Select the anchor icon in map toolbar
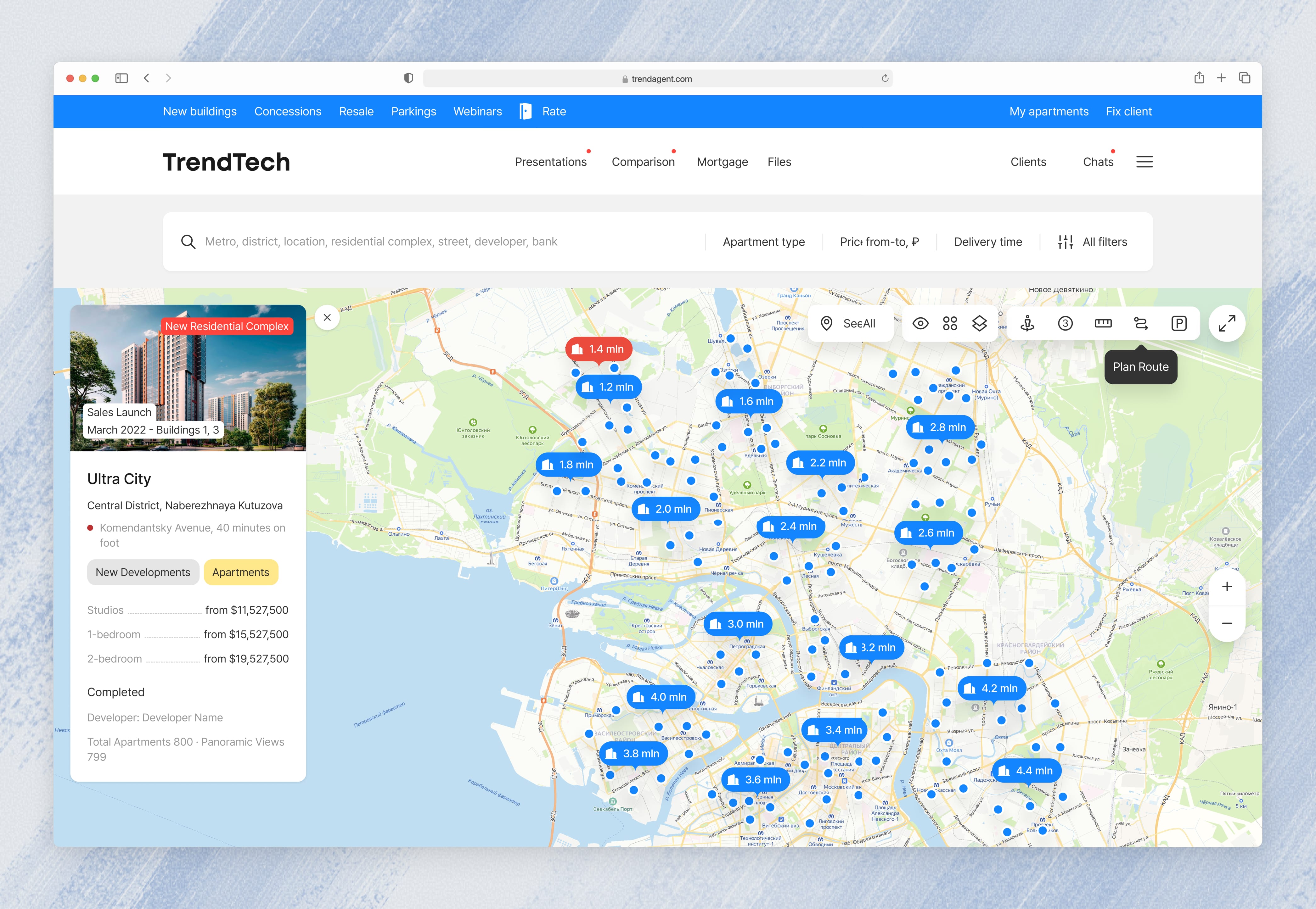This screenshot has width=1316, height=909. (1027, 324)
